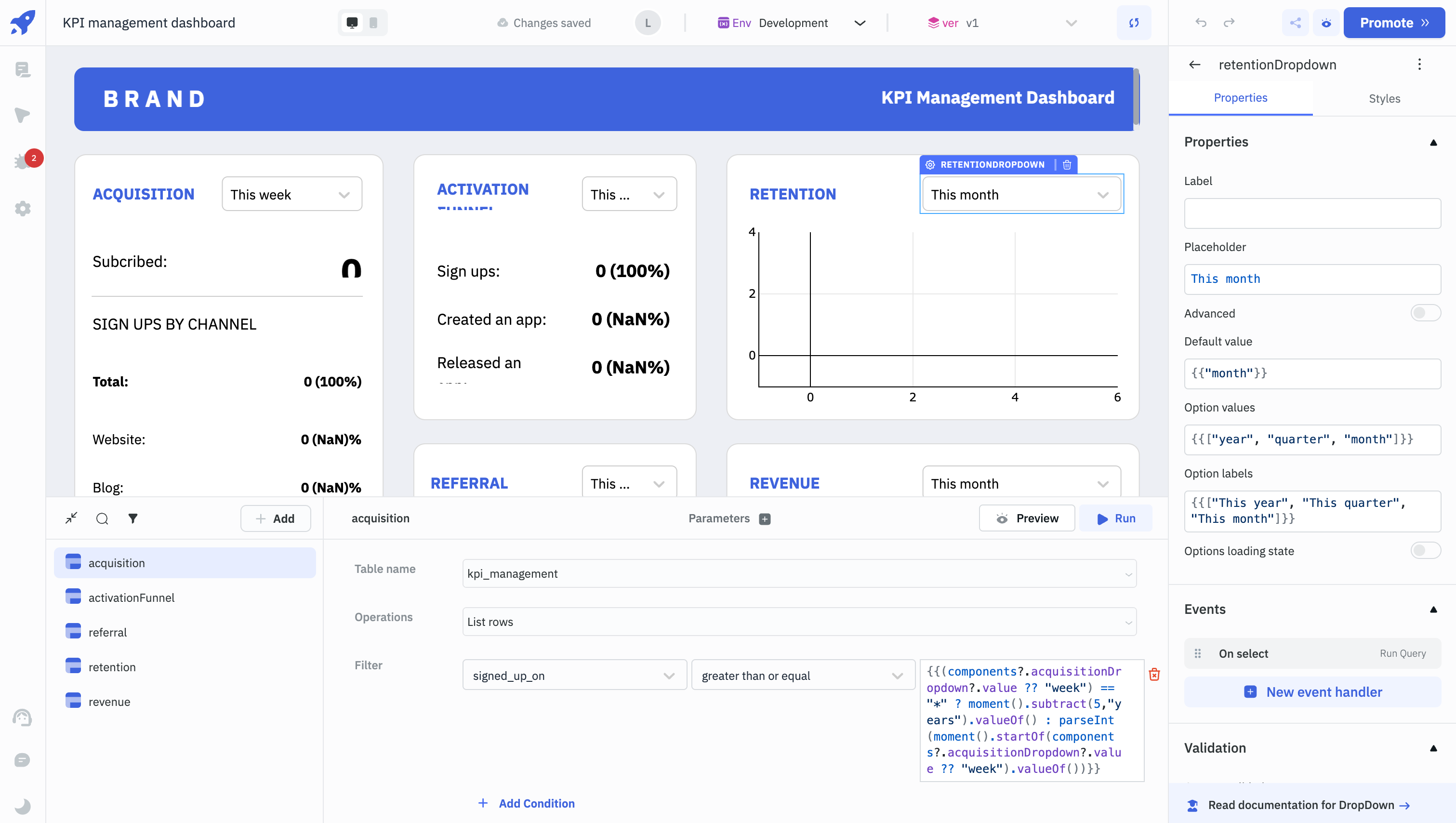Click the filter icon in query panel
The image size is (1456, 823).
pyautogui.click(x=133, y=518)
